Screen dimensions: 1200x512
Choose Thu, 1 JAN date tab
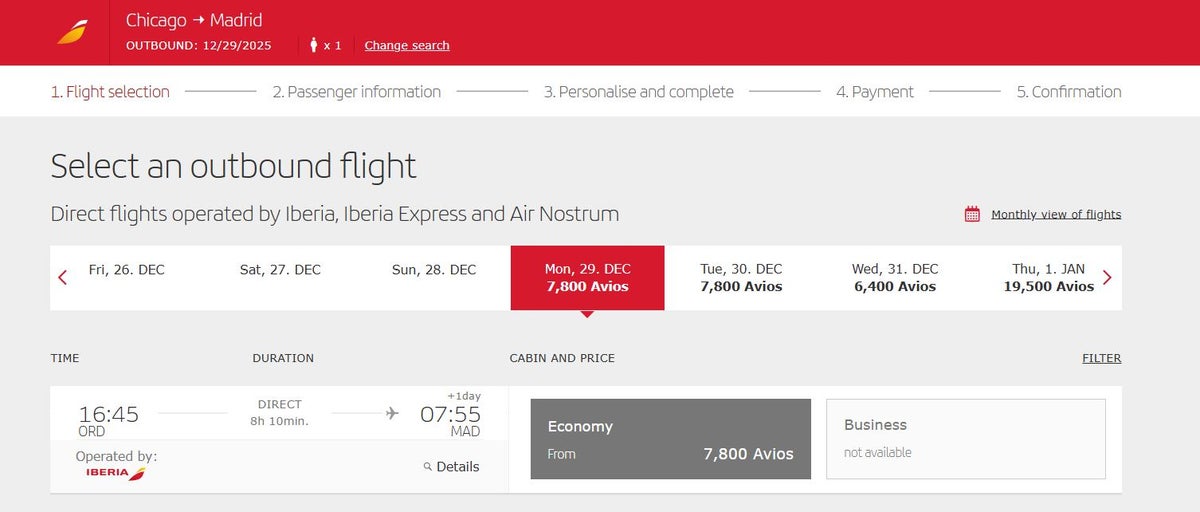pyautogui.click(x=1048, y=278)
